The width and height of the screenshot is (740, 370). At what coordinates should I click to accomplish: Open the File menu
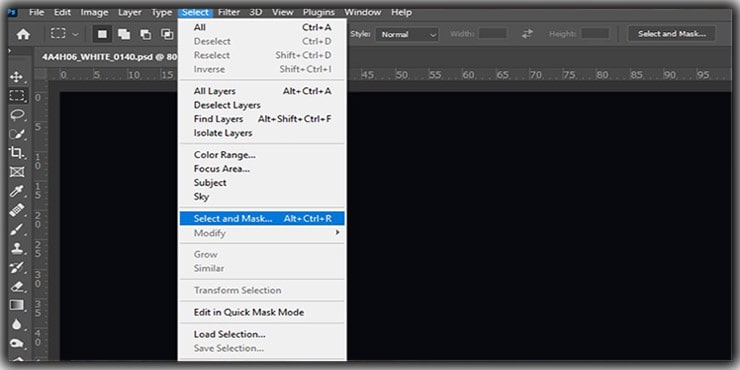36,12
